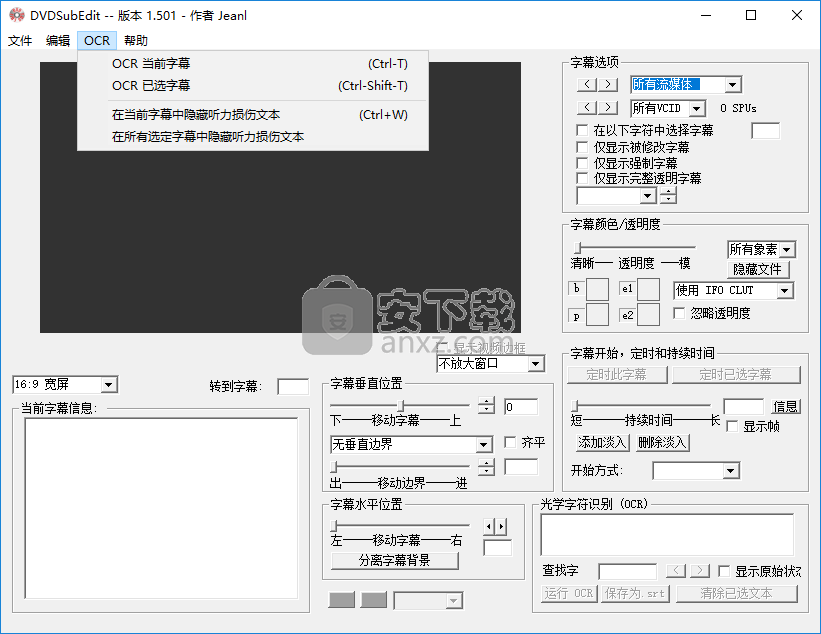This screenshot has width=821, height=634.
Task: Click the 光学字符识别 OCR output text box
Action: [667, 535]
